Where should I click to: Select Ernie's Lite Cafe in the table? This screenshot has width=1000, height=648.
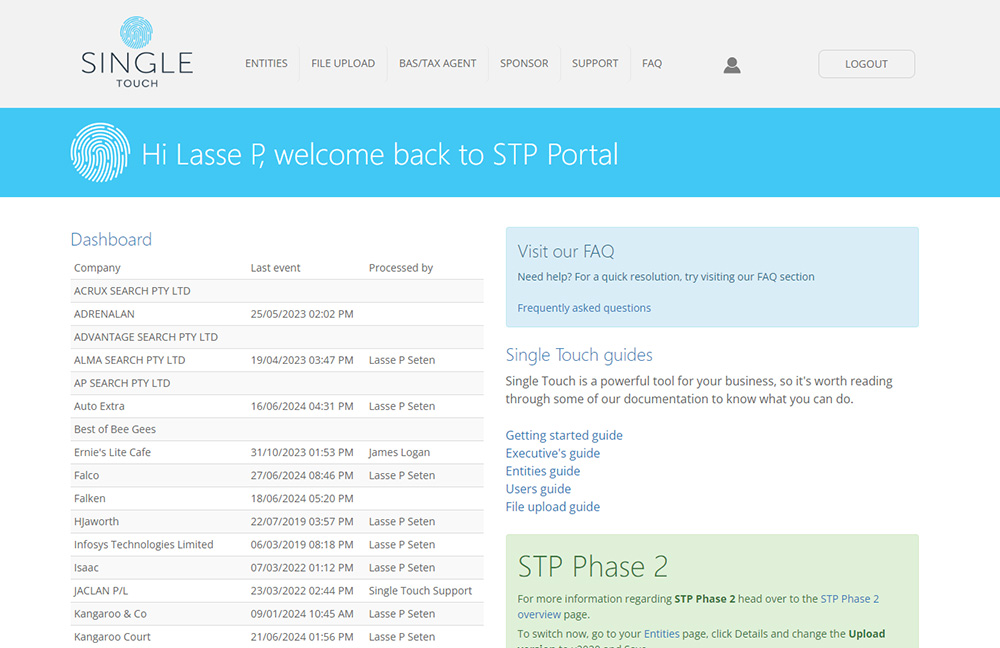[112, 452]
